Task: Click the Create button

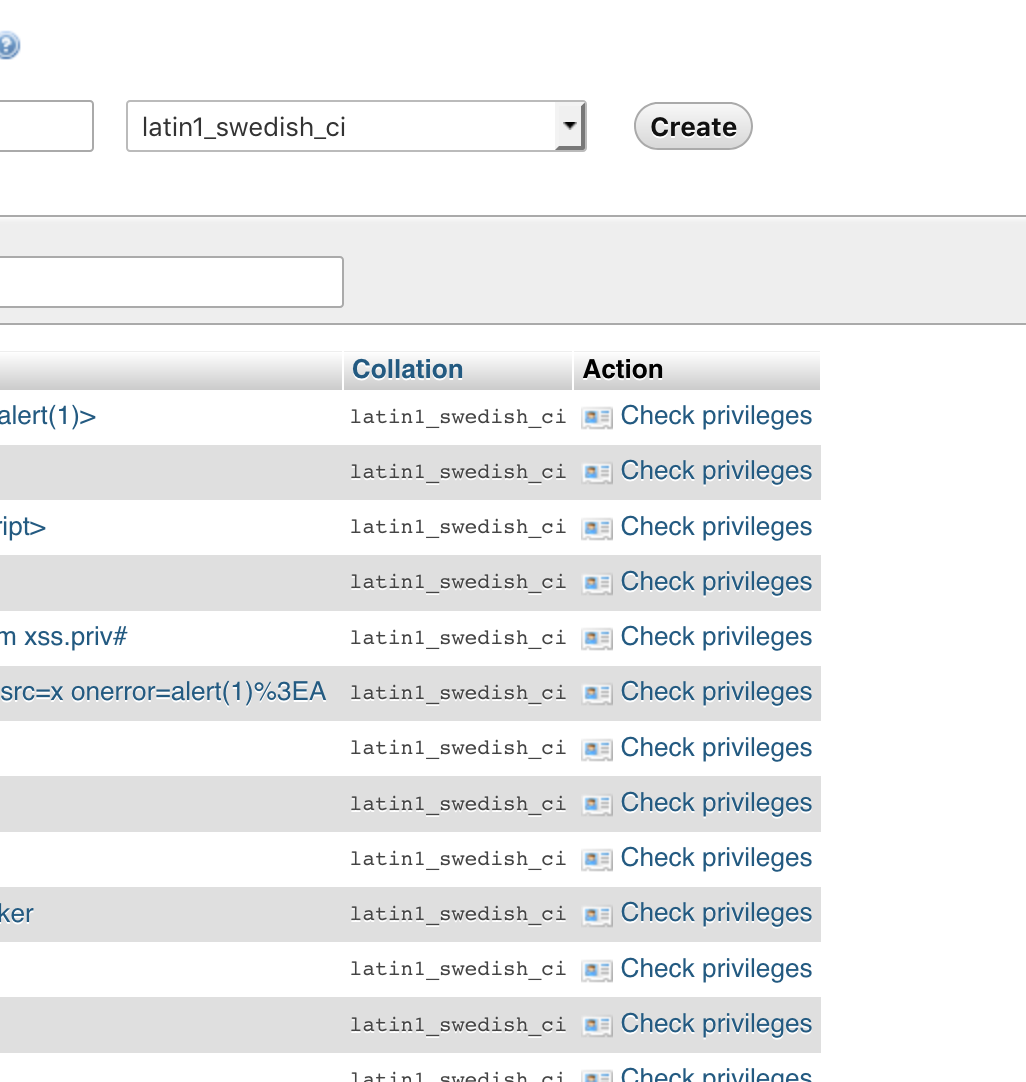Action: (x=692, y=126)
